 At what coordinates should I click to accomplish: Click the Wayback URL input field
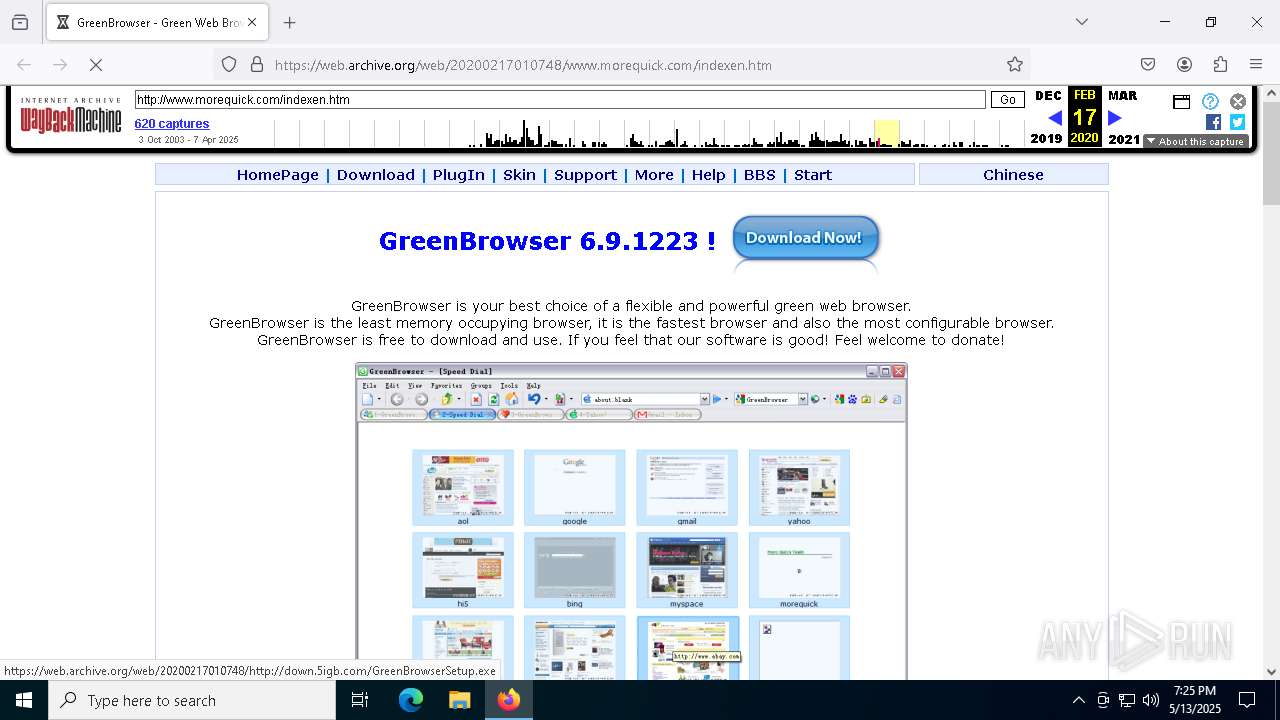tap(560, 100)
